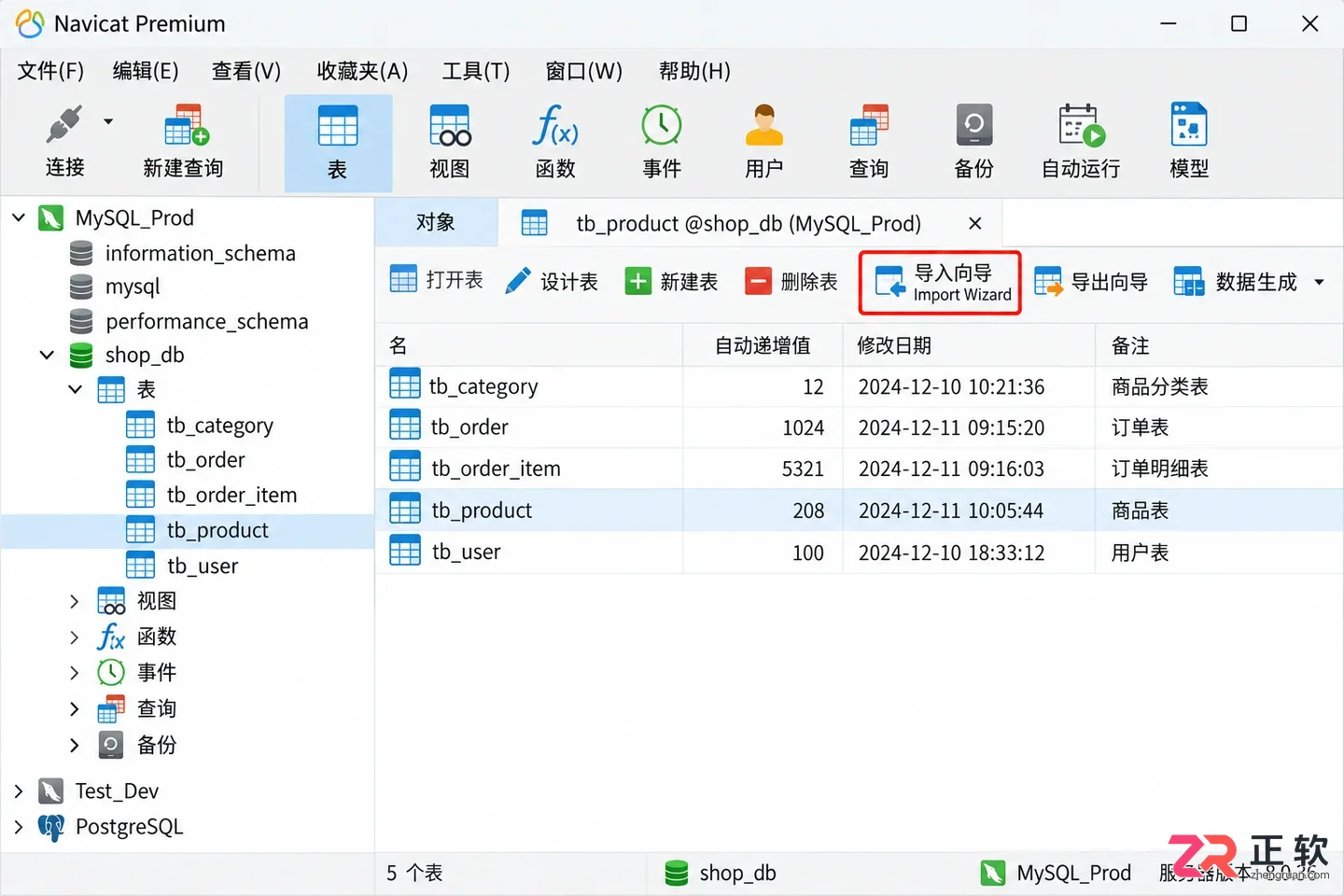Screen dimensions: 1344x896
Task: Select tb_order in the sidebar tree
Action: pyautogui.click(x=205, y=460)
